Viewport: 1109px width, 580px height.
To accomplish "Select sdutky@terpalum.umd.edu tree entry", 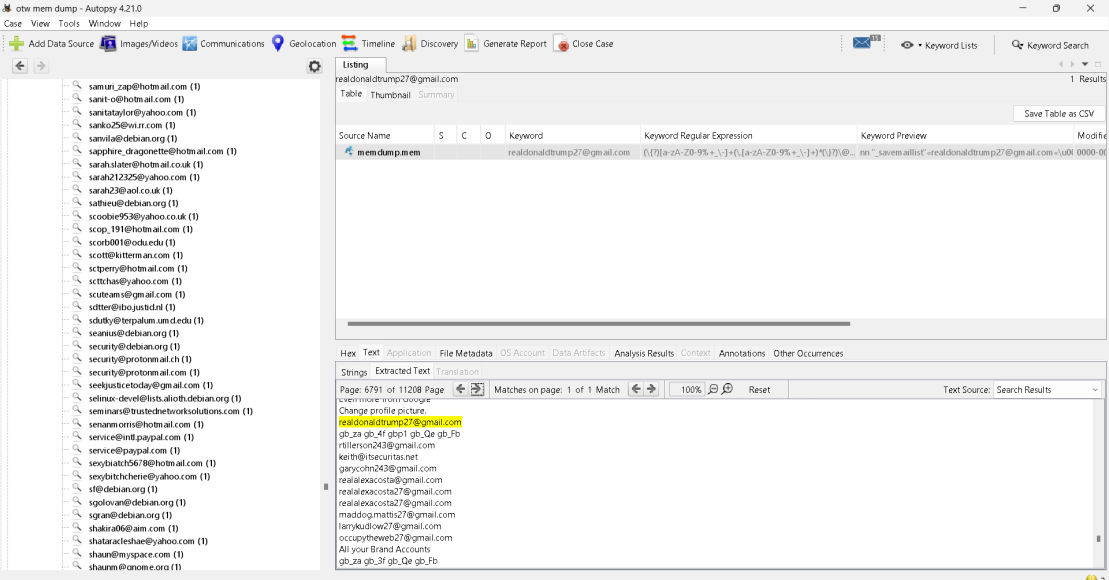I will point(146,320).
